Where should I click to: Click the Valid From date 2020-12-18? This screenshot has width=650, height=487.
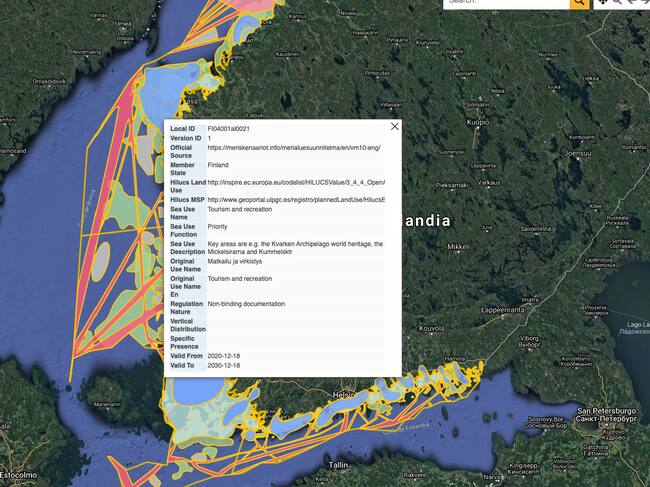pos(223,356)
